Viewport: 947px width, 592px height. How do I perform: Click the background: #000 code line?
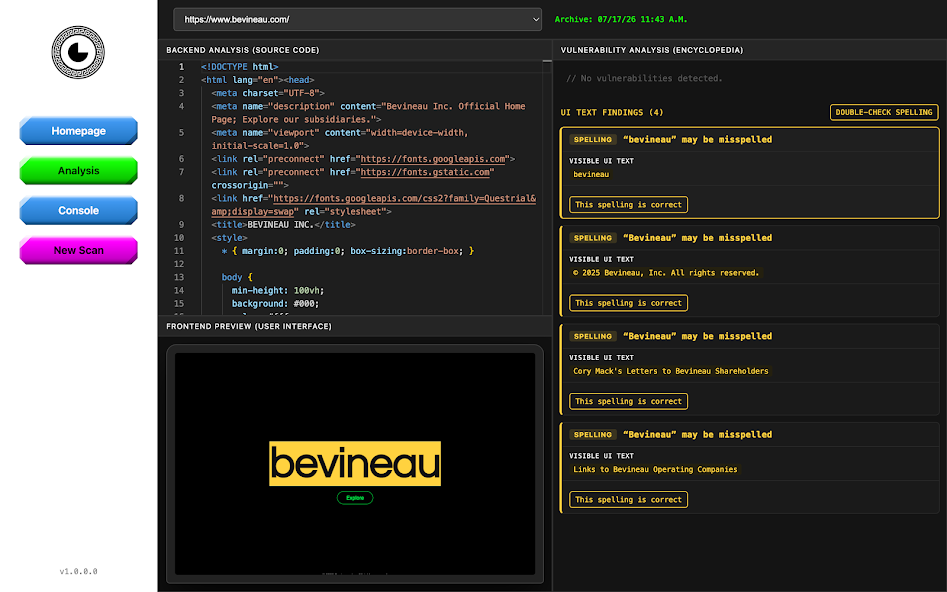click(x=275, y=304)
